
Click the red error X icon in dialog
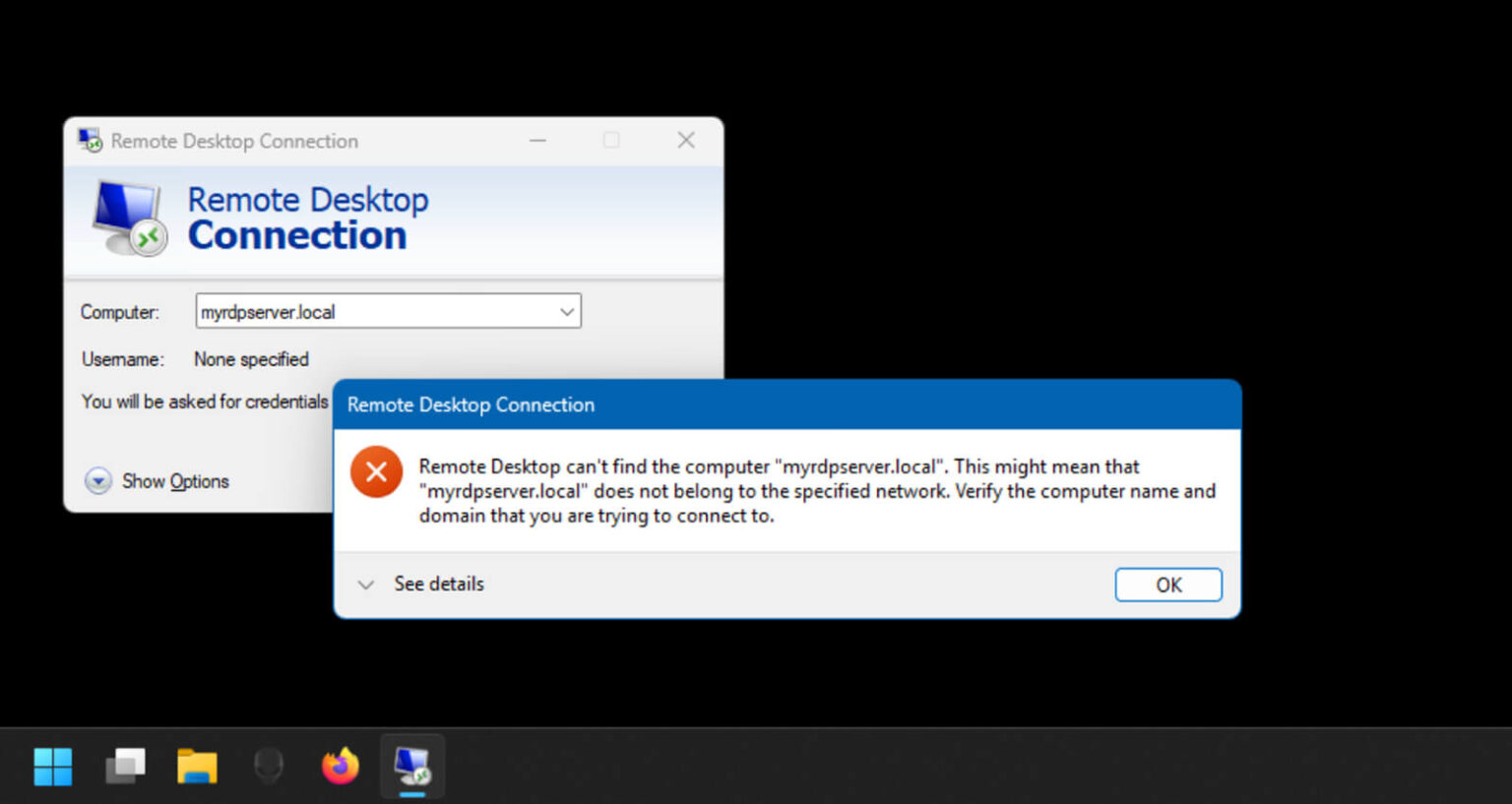(x=376, y=472)
